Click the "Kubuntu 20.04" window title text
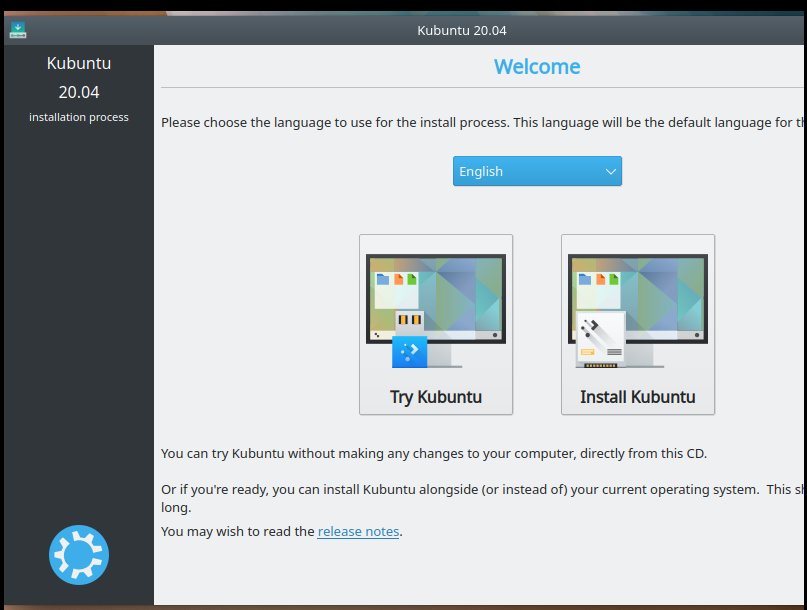The height and width of the screenshot is (610, 807). [x=462, y=30]
